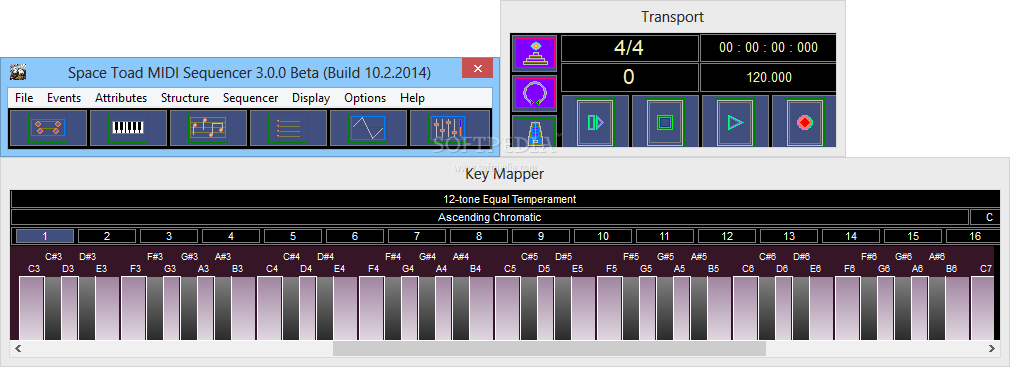The width and height of the screenshot is (1010, 367).
Task: Click the C5 piano key
Action: [508, 308]
